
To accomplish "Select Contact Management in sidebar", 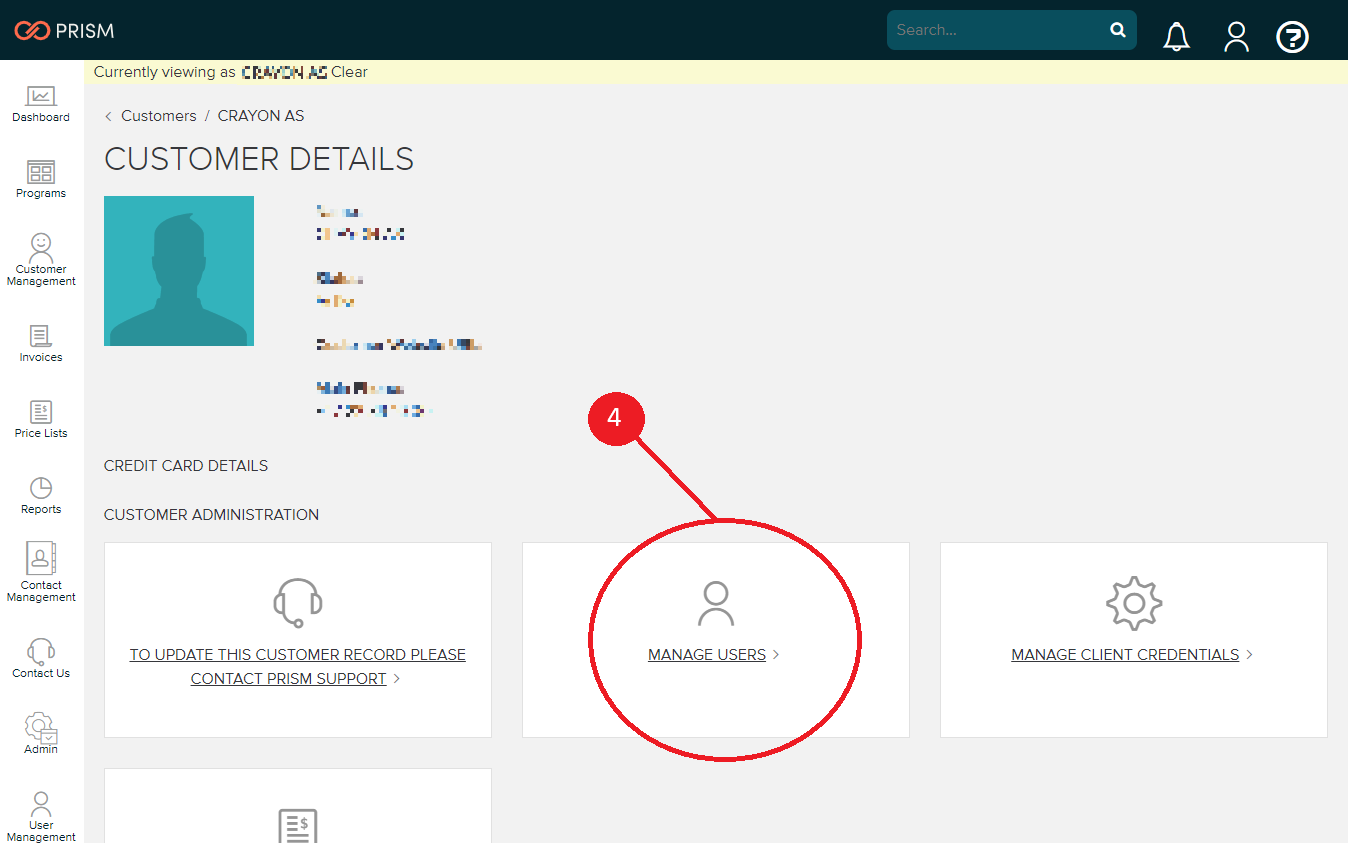I will pyautogui.click(x=41, y=573).
